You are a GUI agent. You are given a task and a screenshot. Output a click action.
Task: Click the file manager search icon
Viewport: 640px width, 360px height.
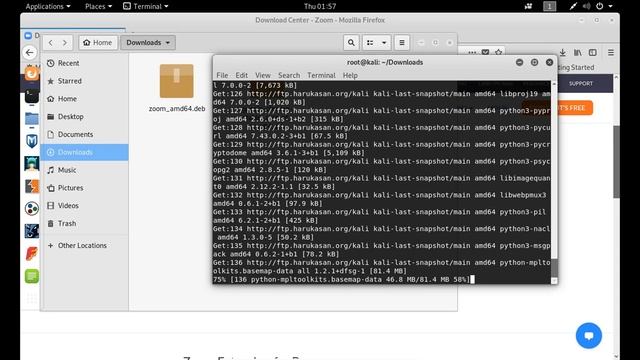coord(351,42)
